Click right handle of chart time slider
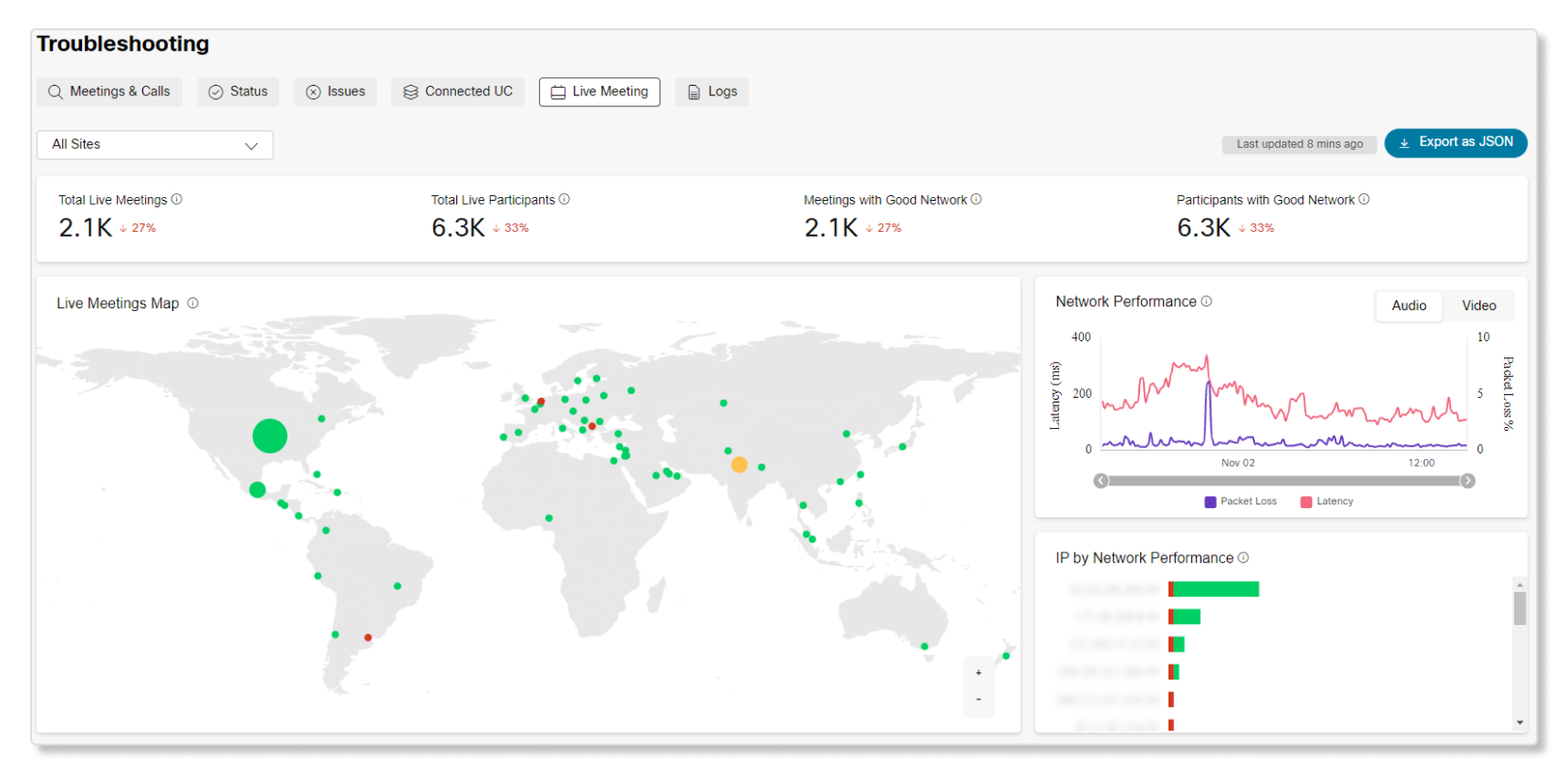Image resolution: width=1568 pixels, height=773 pixels. pos(1467,481)
